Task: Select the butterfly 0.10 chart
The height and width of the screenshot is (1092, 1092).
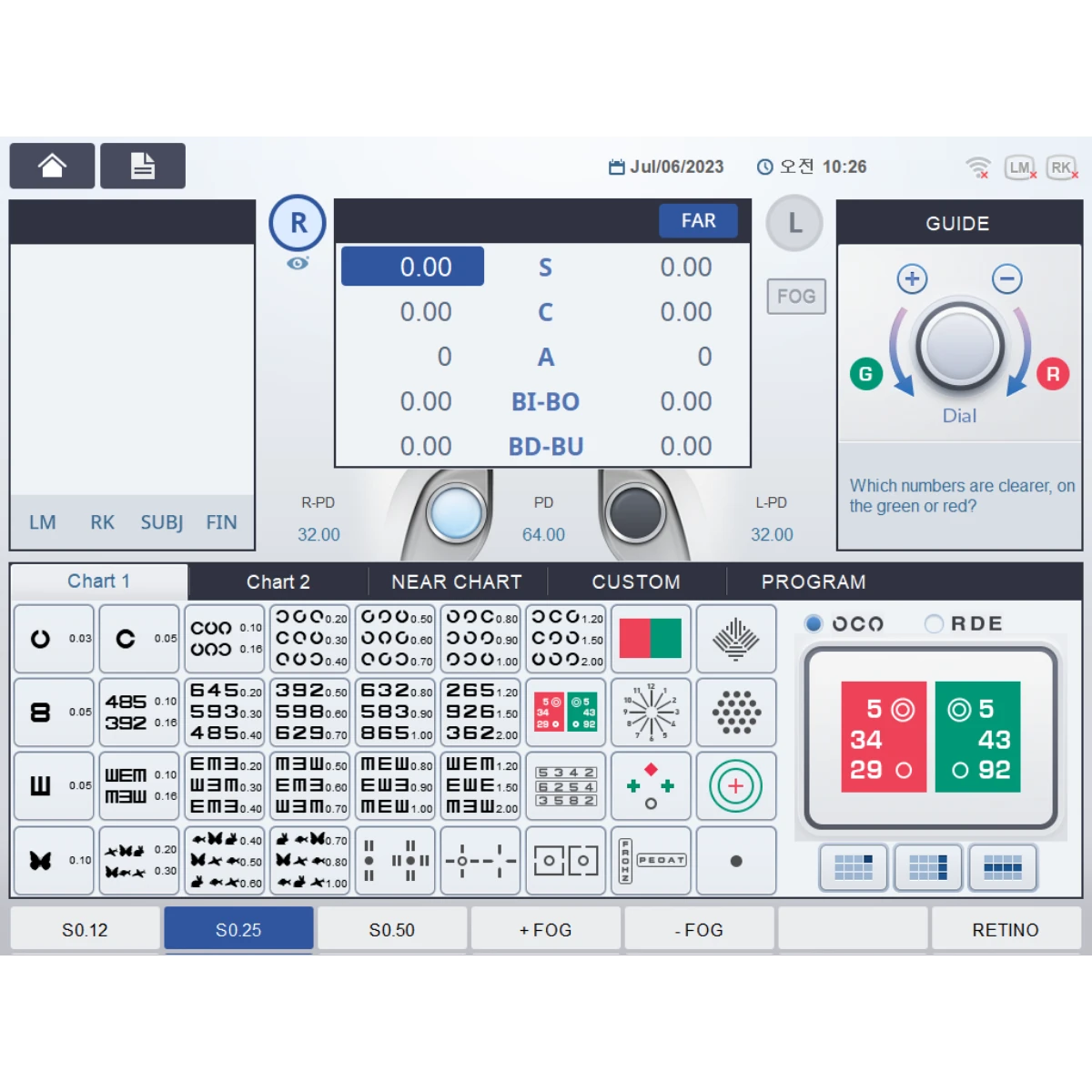Action: pos(55,860)
